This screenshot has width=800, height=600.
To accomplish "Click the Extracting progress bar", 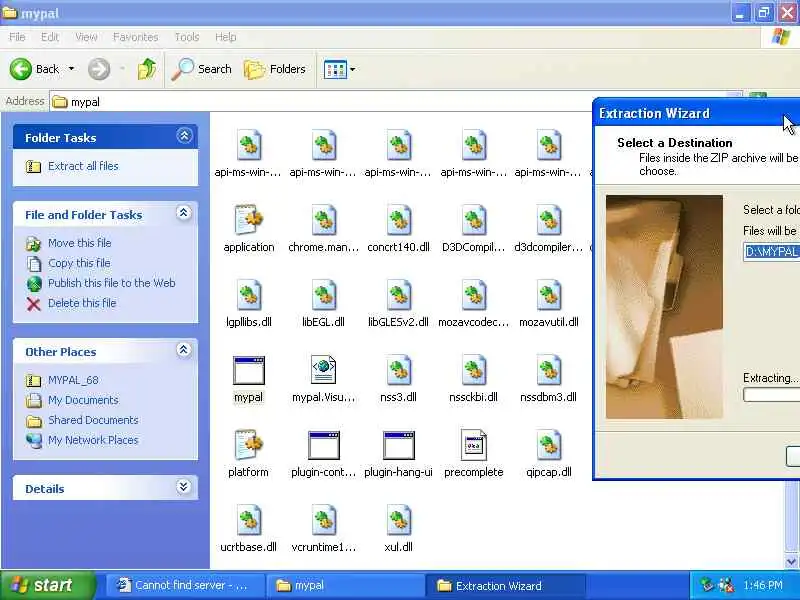I will [771, 395].
